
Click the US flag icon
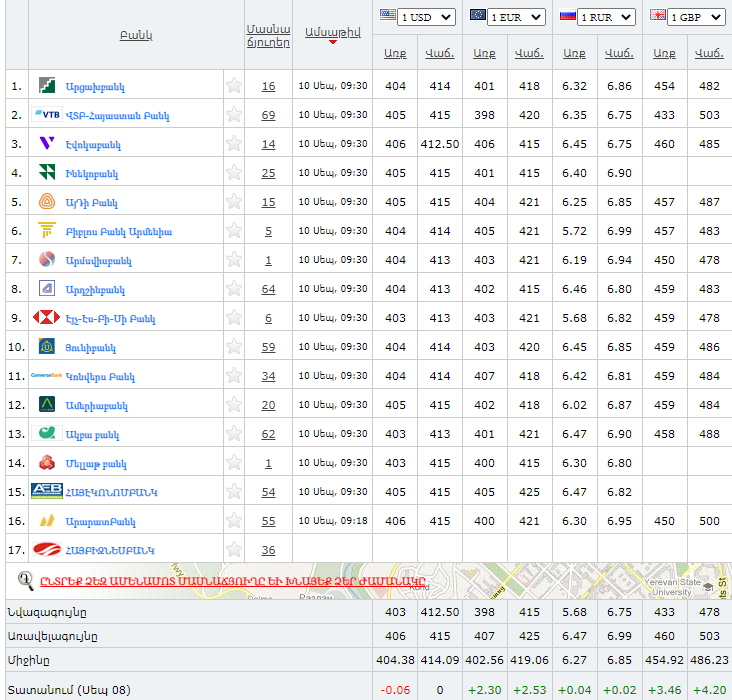pyautogui.click(x=387, y=14)
